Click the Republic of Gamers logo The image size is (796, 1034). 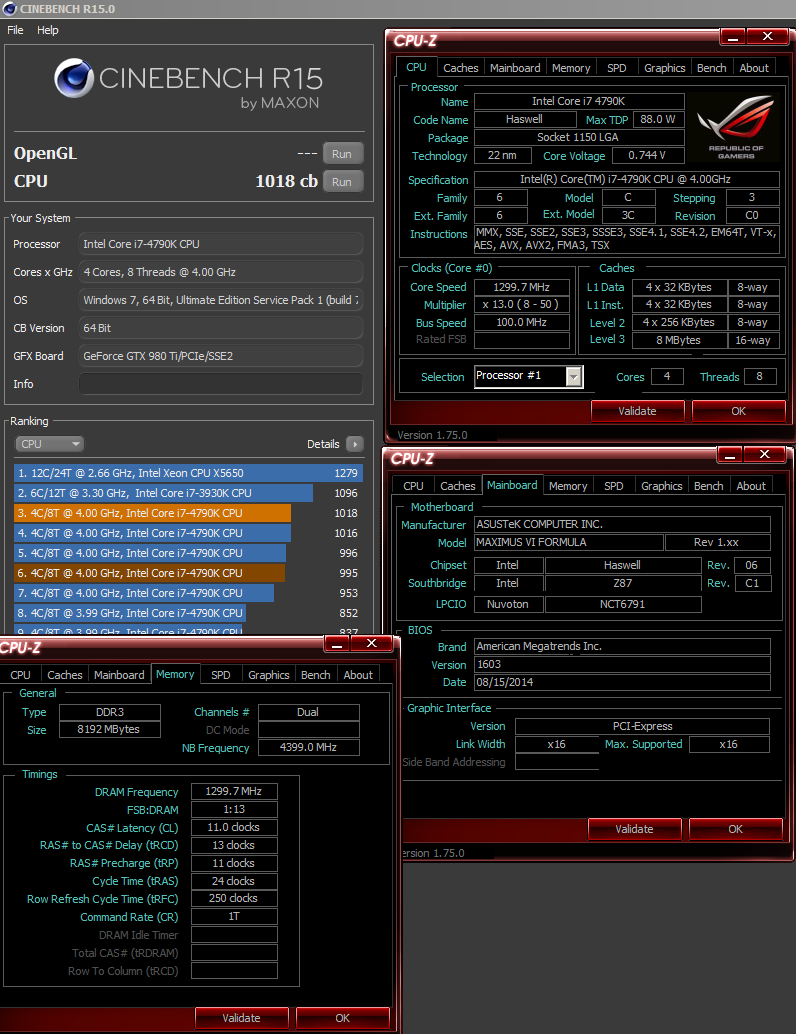point(735,127)
